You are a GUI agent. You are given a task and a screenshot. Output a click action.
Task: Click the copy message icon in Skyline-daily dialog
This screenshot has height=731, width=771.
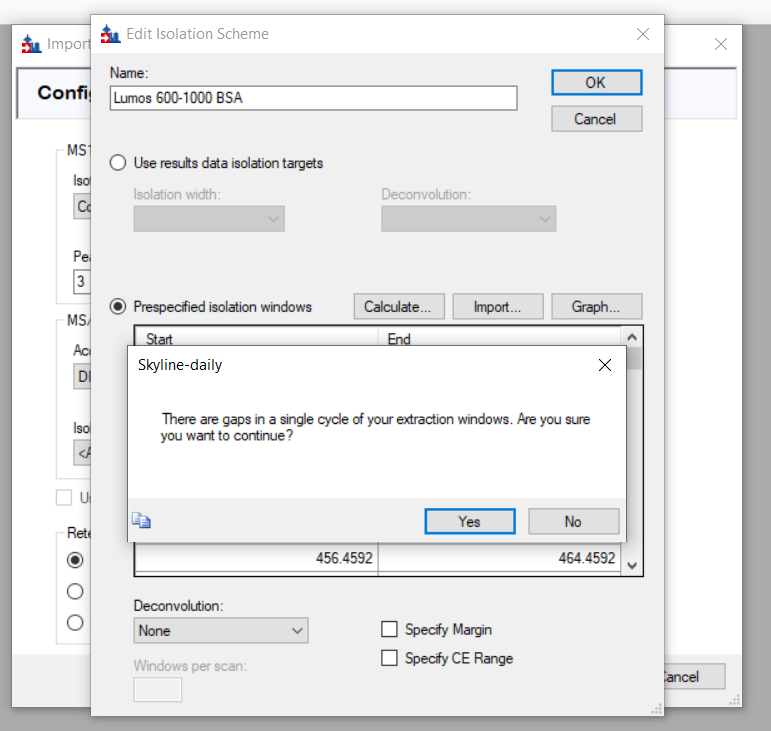point(141,520)
